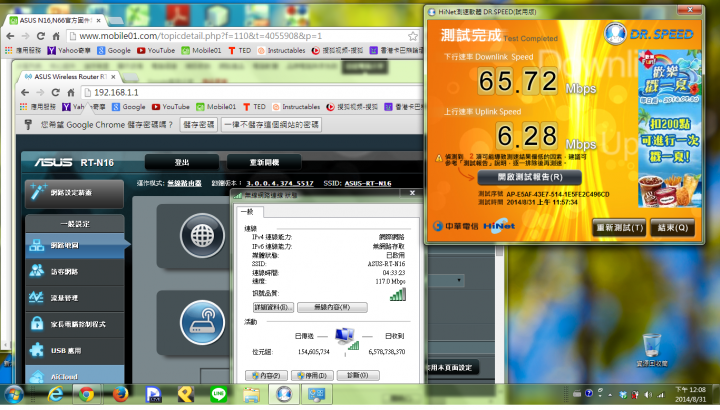
Task: Open the File Explorer folder in the taskbar
Action: (x=251, y=394)
